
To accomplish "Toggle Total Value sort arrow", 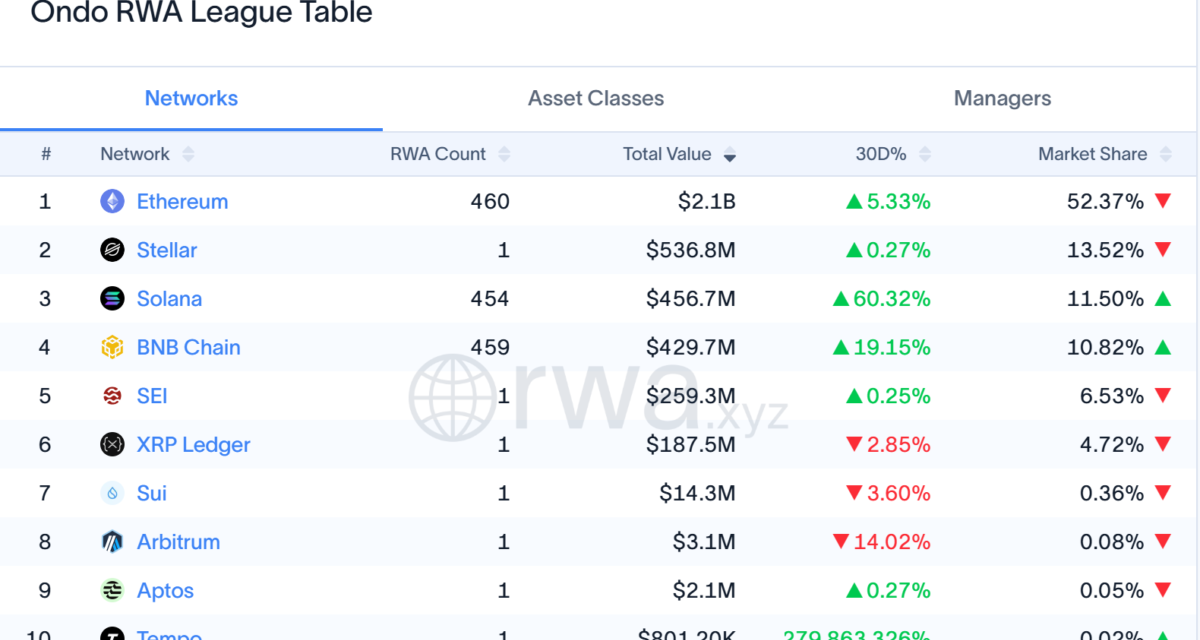I will click(730, 154).
